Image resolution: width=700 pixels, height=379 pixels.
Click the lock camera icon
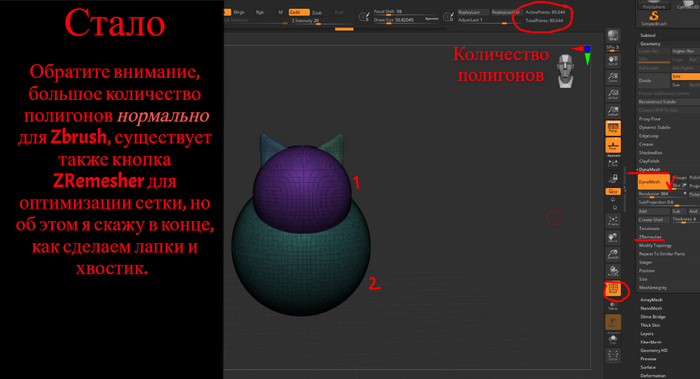(x=613, y=179)
